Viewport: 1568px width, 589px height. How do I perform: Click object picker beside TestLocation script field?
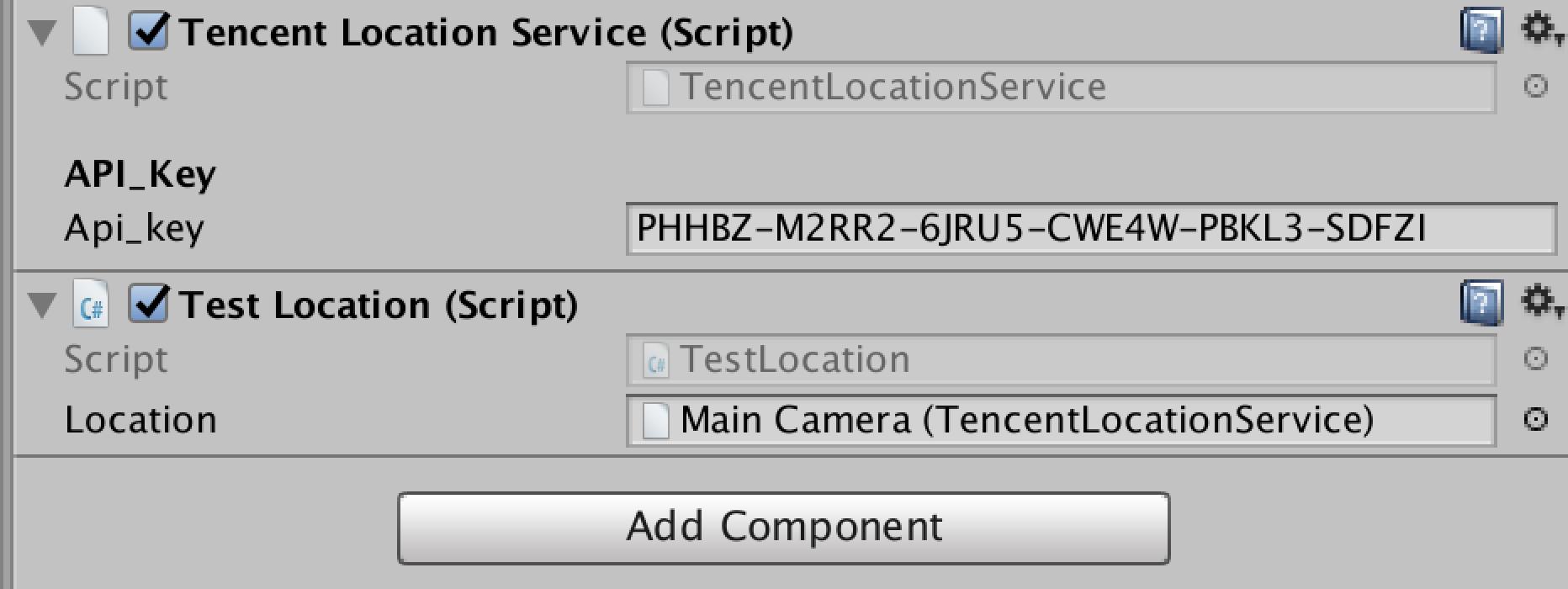(1536, 358)
